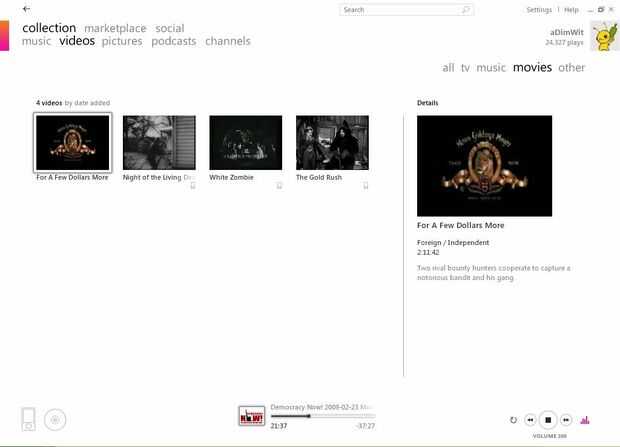Filter videos by movies
Image resolution: width=620 pixels, height=447 pixels.
point(532,68)
